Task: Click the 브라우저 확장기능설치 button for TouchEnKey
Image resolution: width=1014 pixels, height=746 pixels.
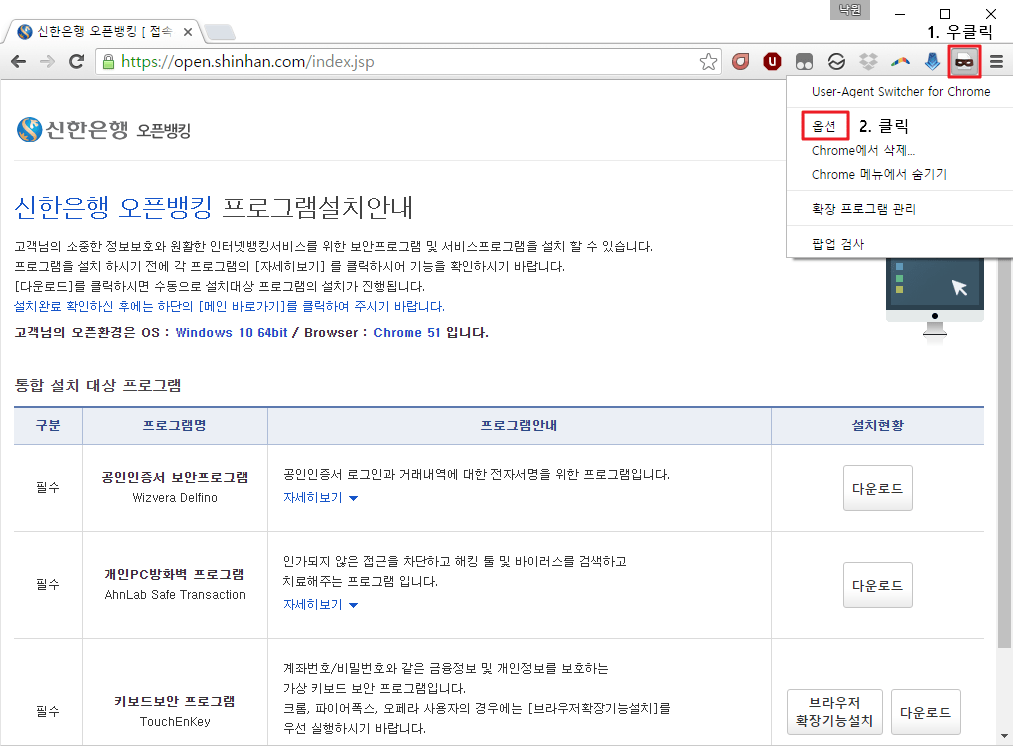Action: point(834,711)
